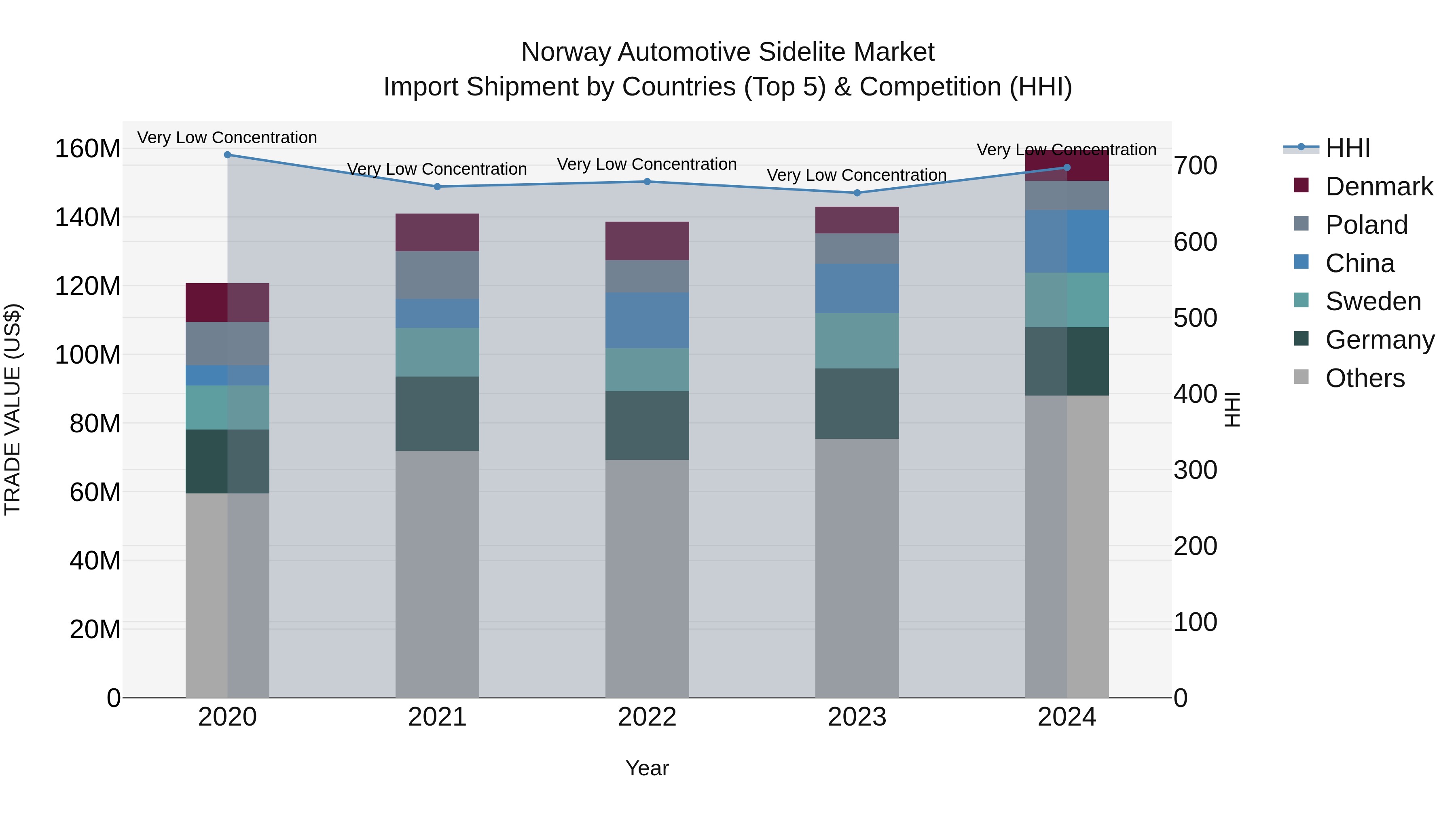Click the China segment of the 2021 bar
1456x819 pixels.
point(438,314)
